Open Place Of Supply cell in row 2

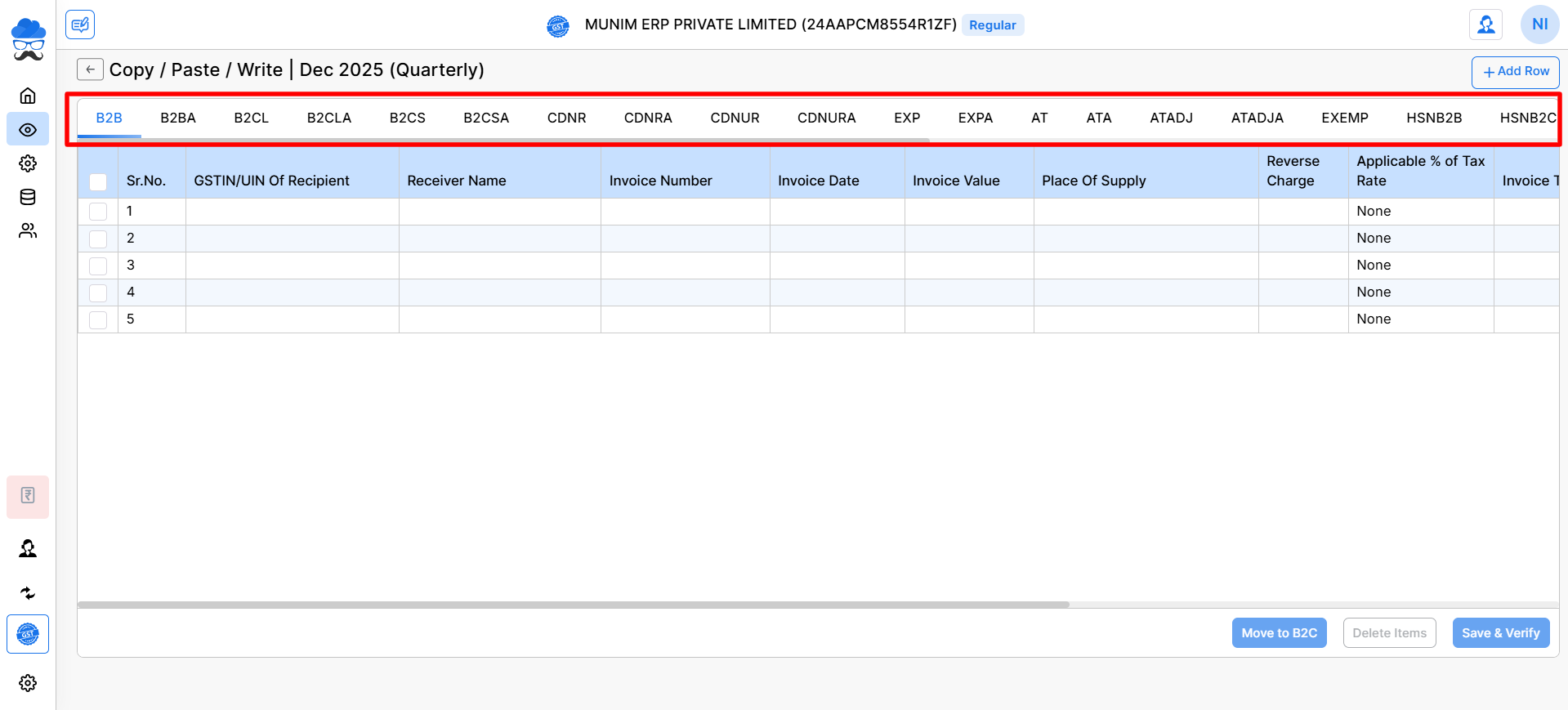(1145, 239)
